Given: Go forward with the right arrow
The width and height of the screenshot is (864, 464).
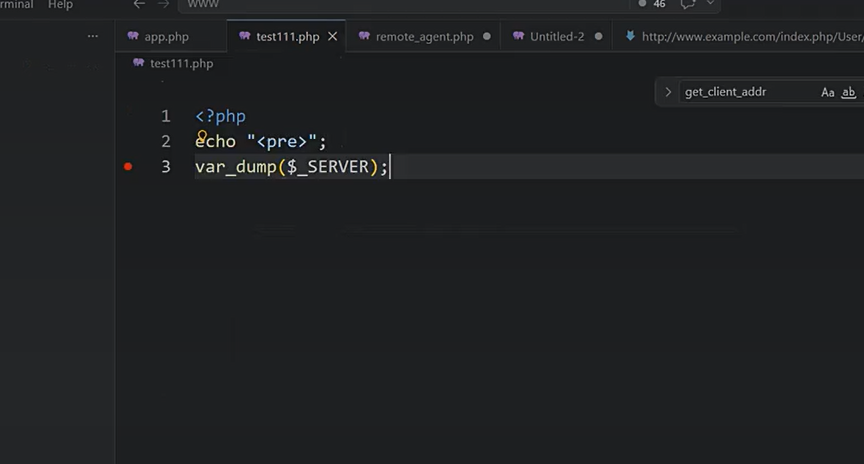Looking at the screenshot, I should 164,4.
